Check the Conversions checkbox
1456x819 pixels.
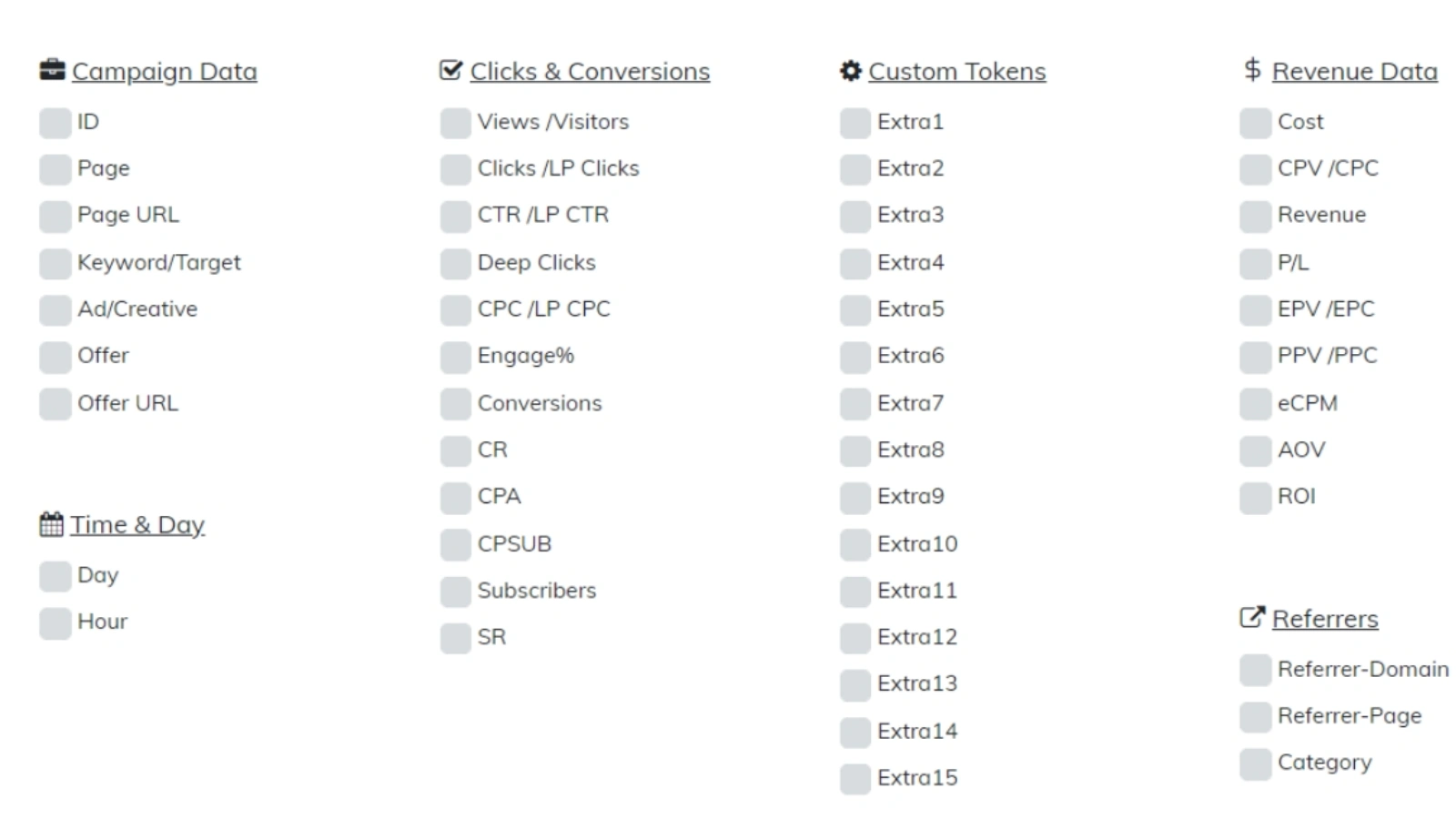click(x=456, y=404)
